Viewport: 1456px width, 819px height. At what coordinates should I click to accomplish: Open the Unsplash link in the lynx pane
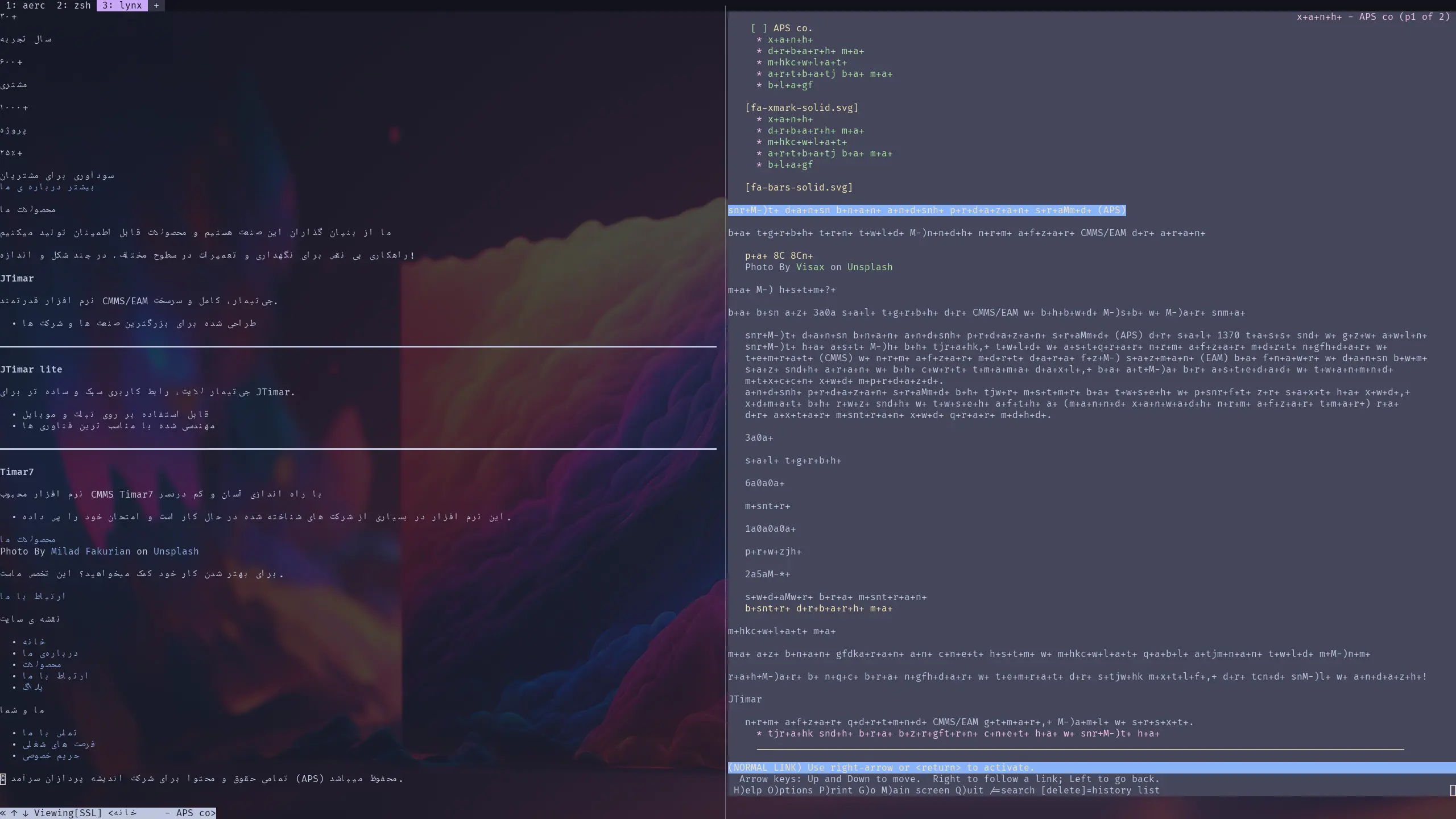pos(870,267)
